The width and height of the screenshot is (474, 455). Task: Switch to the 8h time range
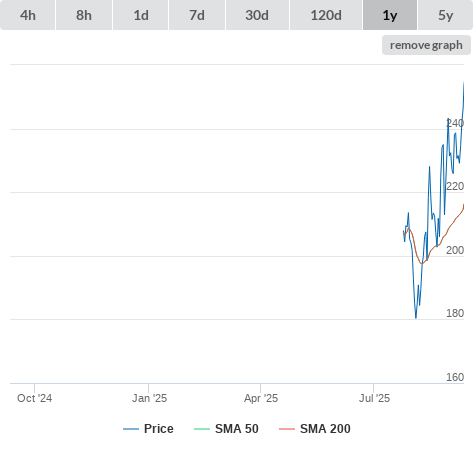[x=84, y=15]
